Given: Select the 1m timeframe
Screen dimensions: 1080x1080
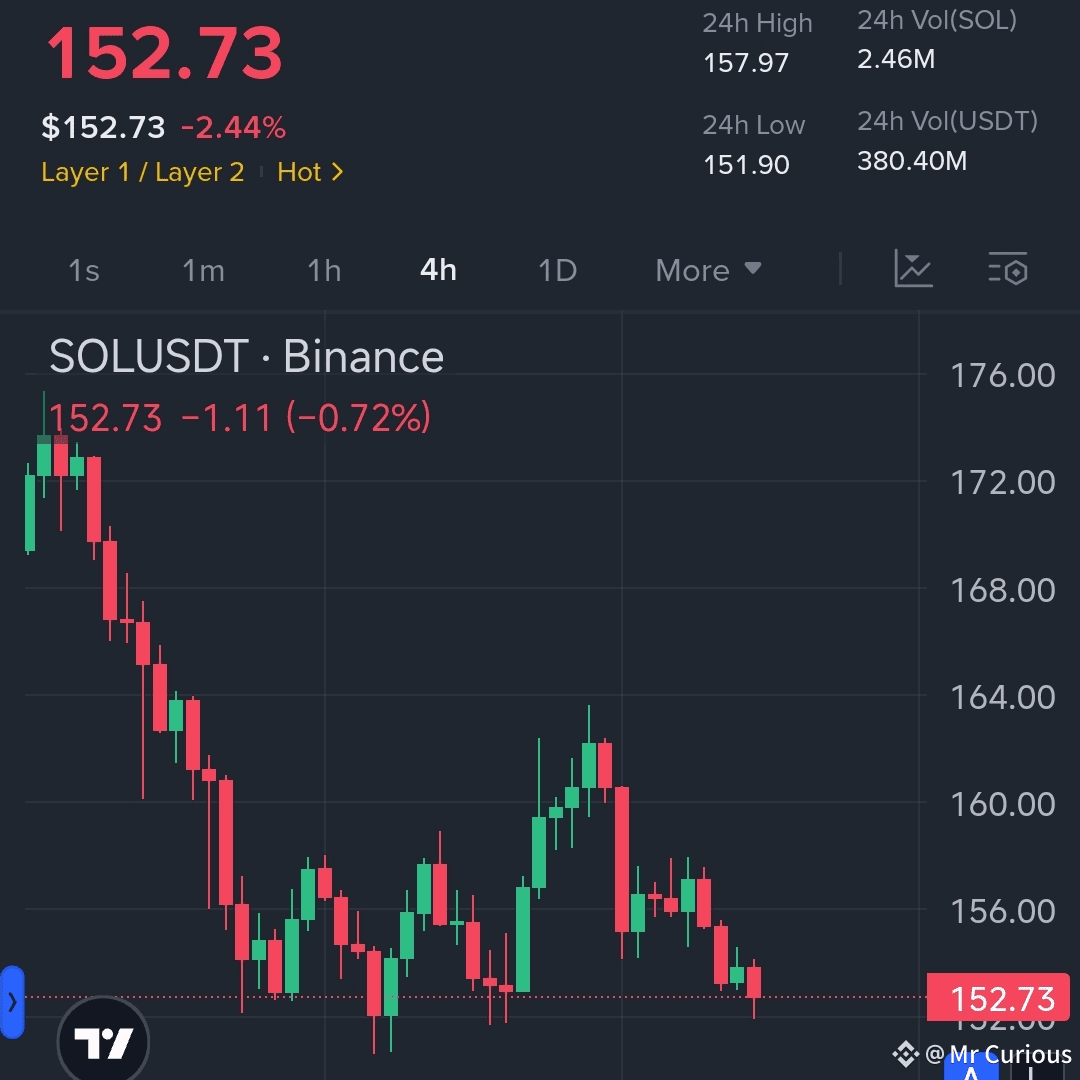Looking at the screenshot, I should (203, 270).
